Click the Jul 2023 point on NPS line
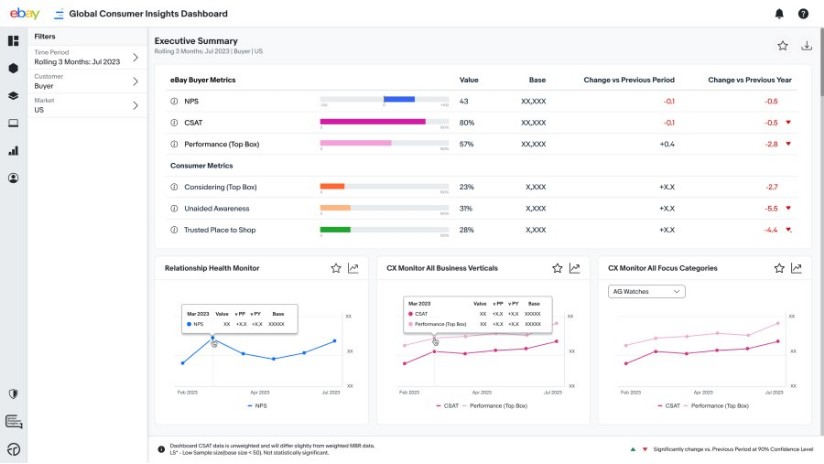 point(335,341)
